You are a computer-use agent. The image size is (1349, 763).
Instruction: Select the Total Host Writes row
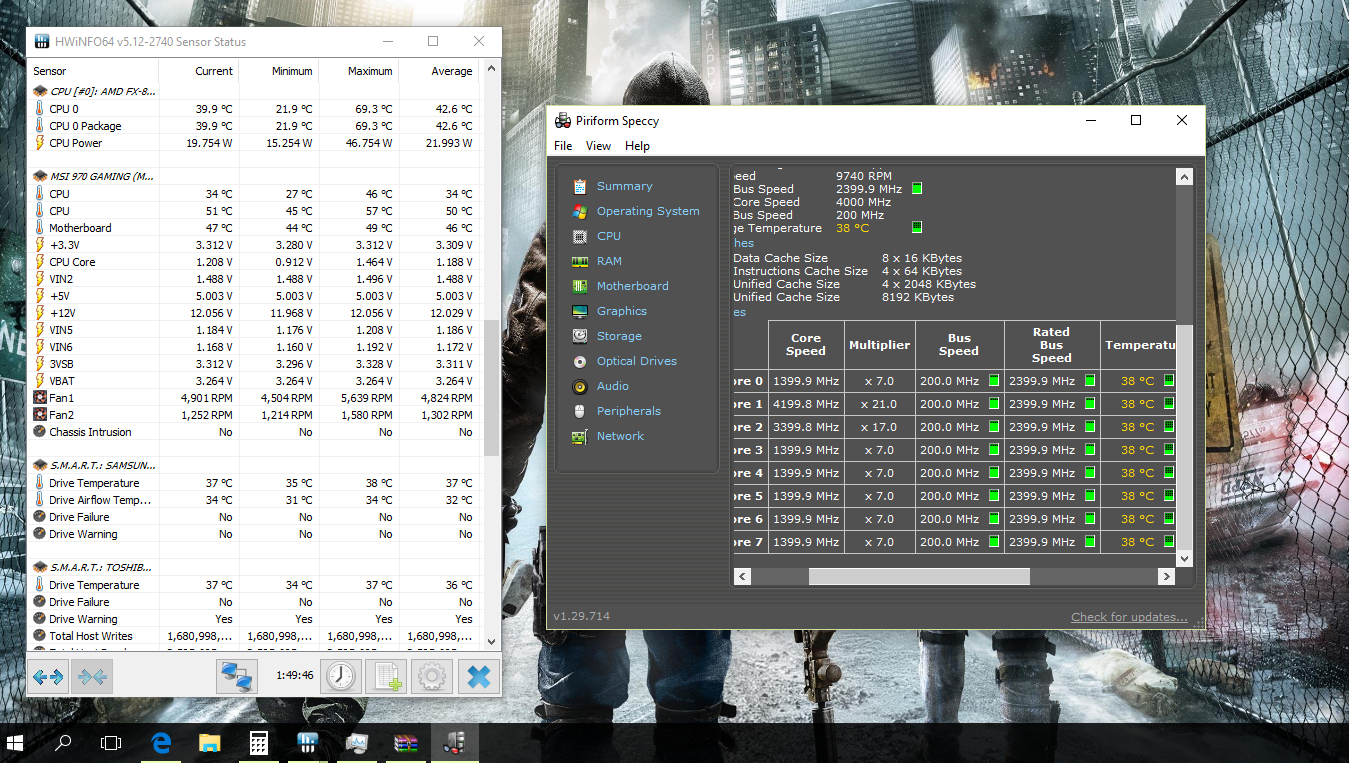(255, 636)
